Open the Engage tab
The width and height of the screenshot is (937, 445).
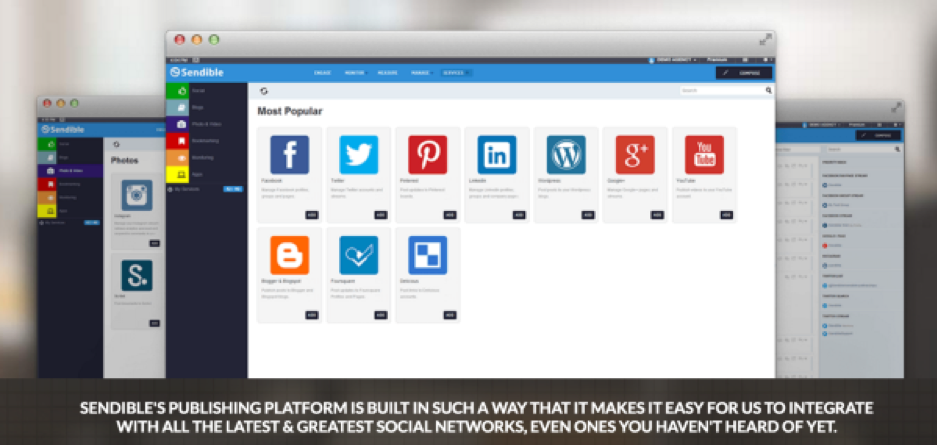(323, 73)
